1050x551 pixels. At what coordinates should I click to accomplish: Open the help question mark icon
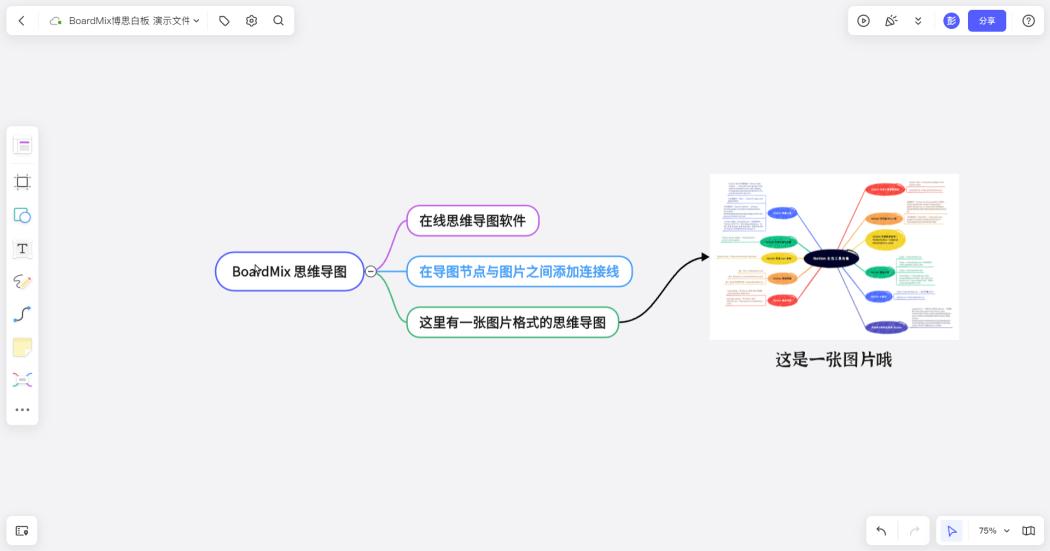tap(1029, 21)
